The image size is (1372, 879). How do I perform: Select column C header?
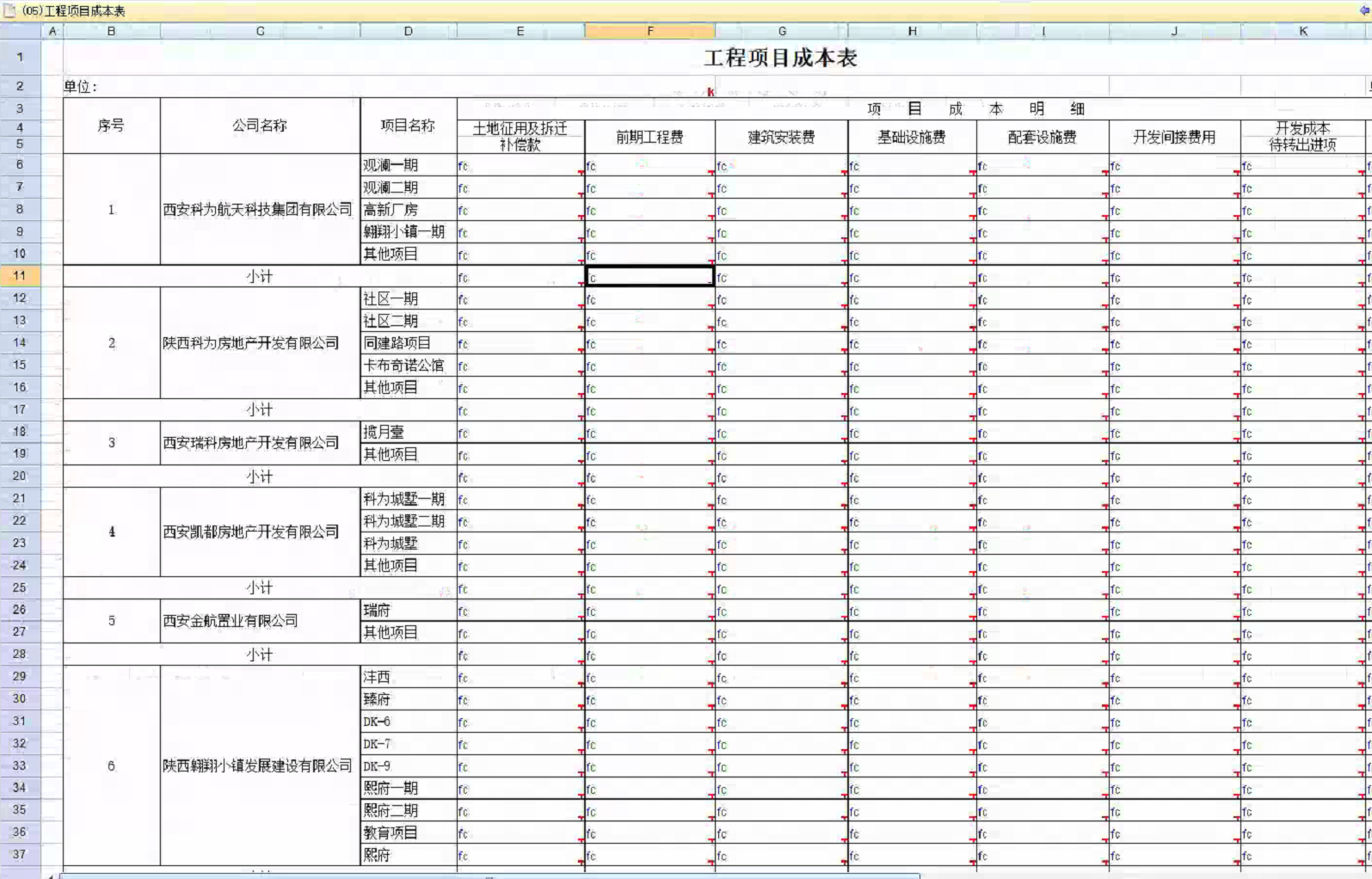pos(260,31)
